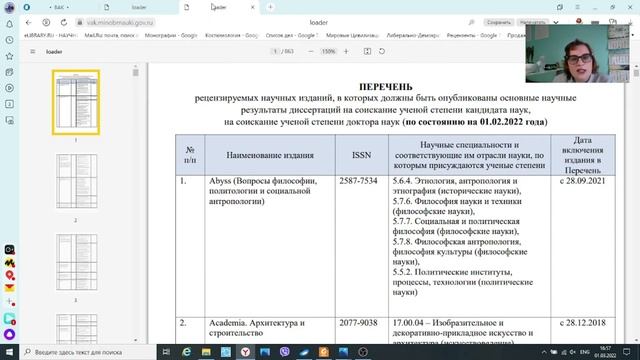Open collections icon in browser sidebar
The image size is (640, 360).
coord(9,72)
